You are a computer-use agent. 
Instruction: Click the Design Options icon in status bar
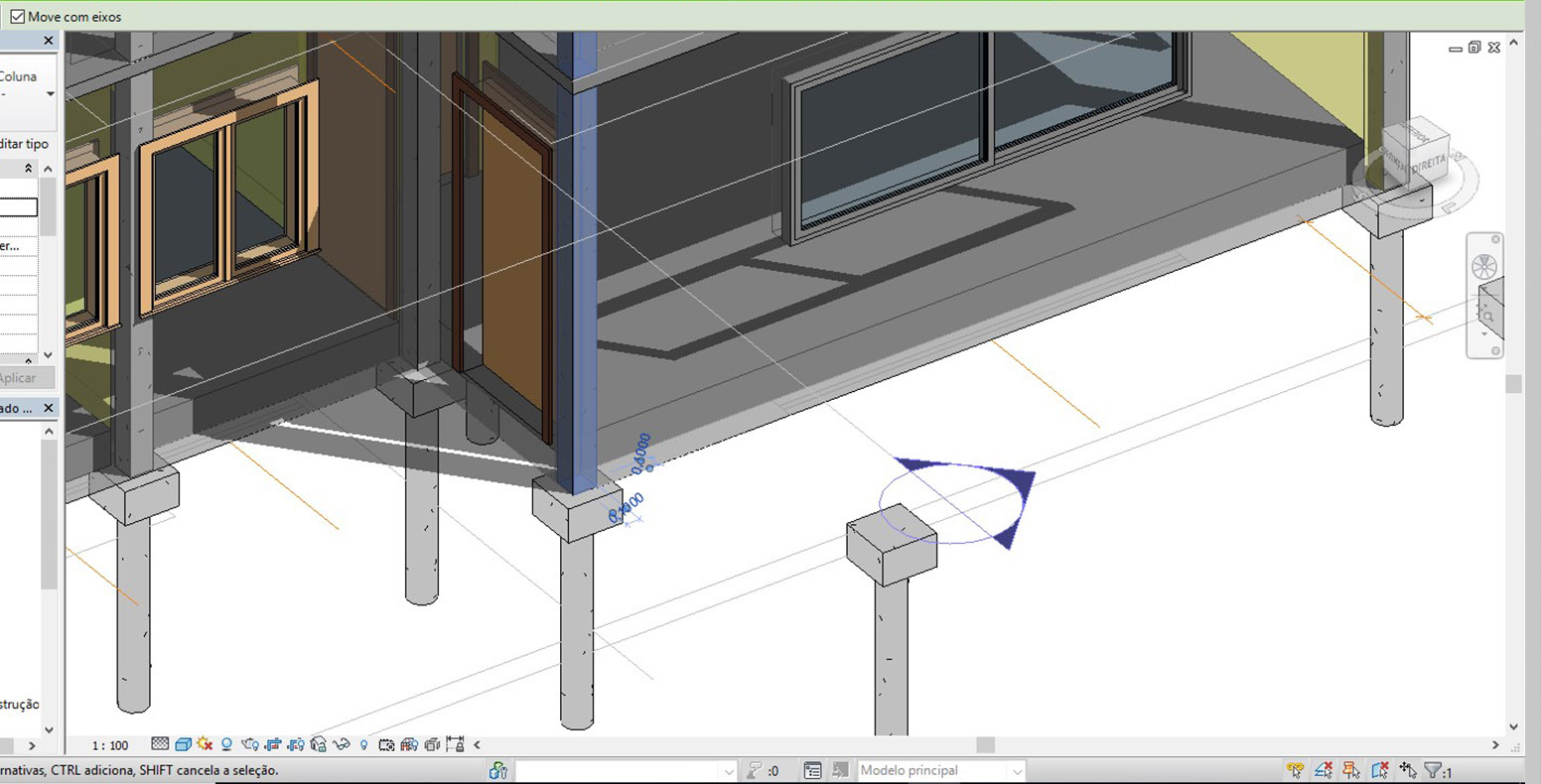point(813,770)
